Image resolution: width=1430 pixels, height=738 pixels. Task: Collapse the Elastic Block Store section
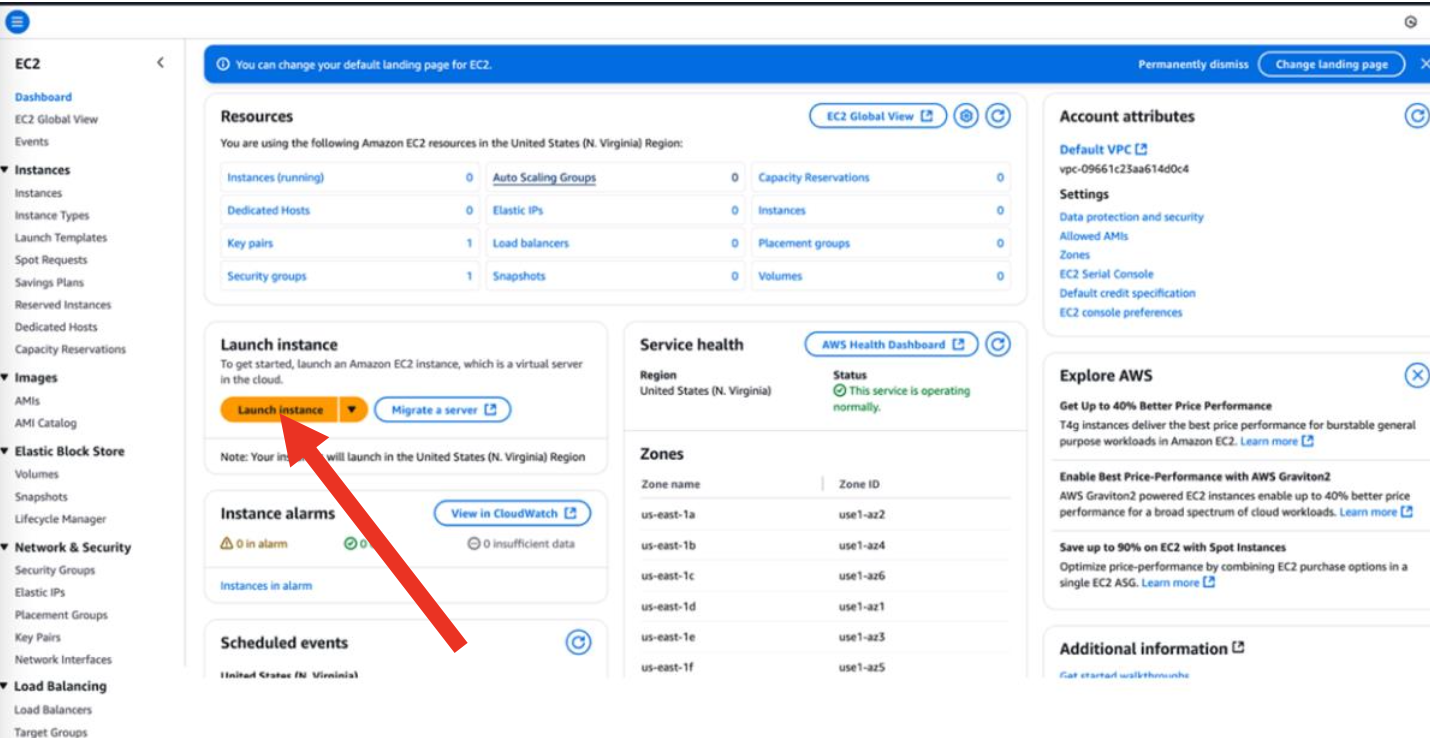pos(5,451)
